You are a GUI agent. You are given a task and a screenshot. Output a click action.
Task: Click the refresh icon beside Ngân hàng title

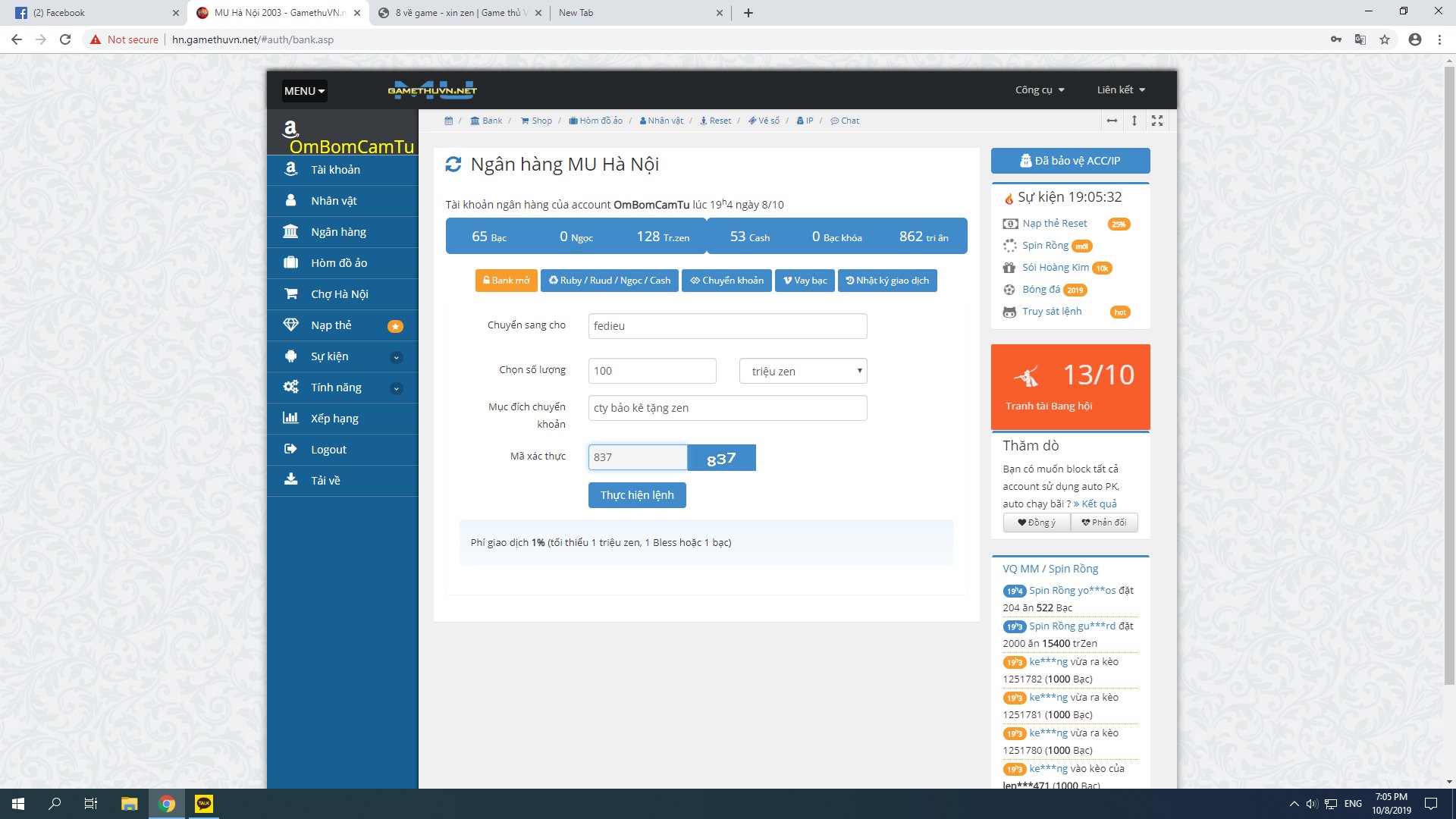(453, 165)
